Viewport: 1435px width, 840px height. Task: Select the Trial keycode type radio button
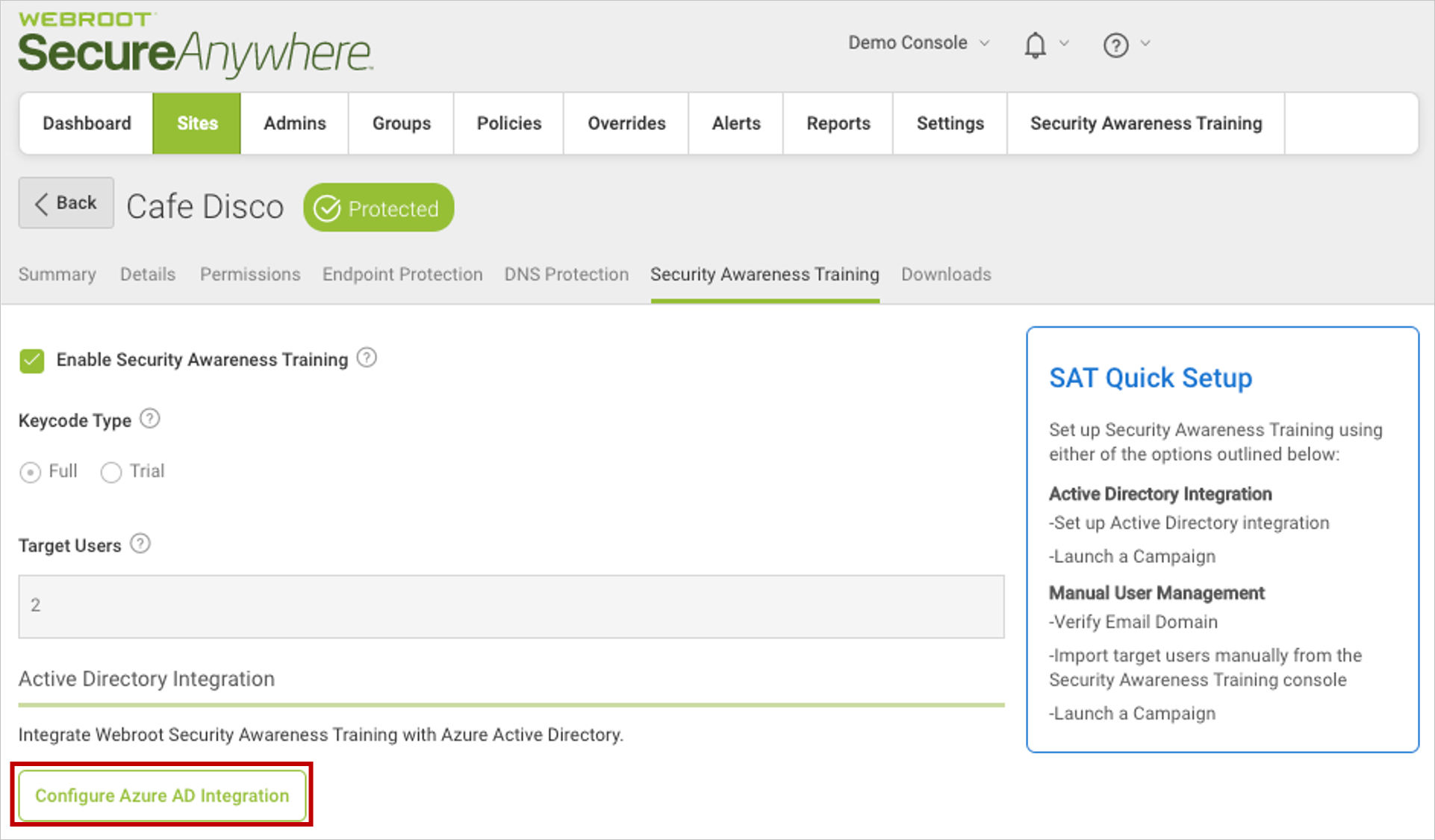coord(112,468)
